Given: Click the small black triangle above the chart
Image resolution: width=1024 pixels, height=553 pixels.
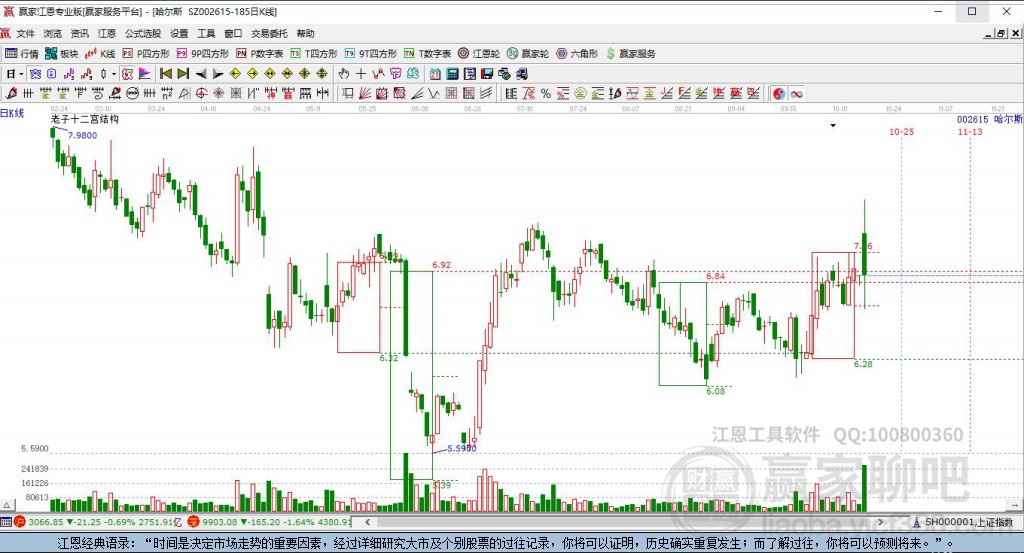Looking at the screenshot, I should [833, 125].
